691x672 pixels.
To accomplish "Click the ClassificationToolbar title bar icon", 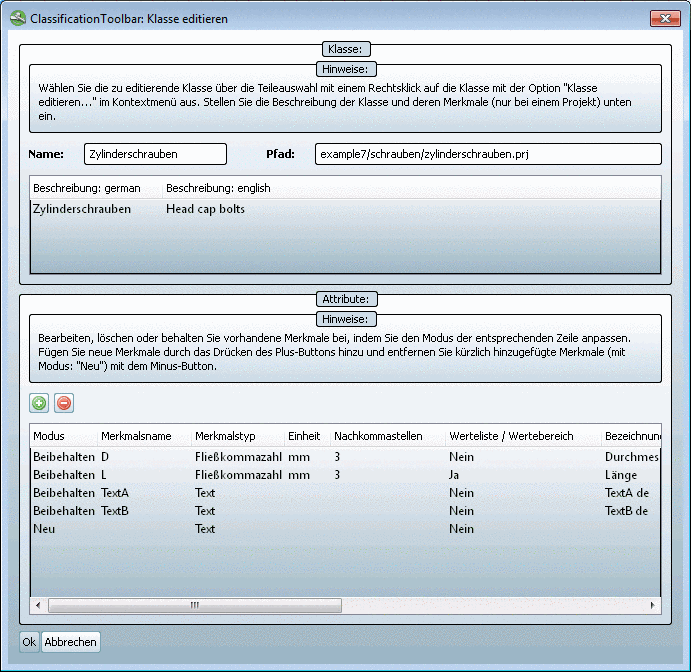I will pos(18,19).
